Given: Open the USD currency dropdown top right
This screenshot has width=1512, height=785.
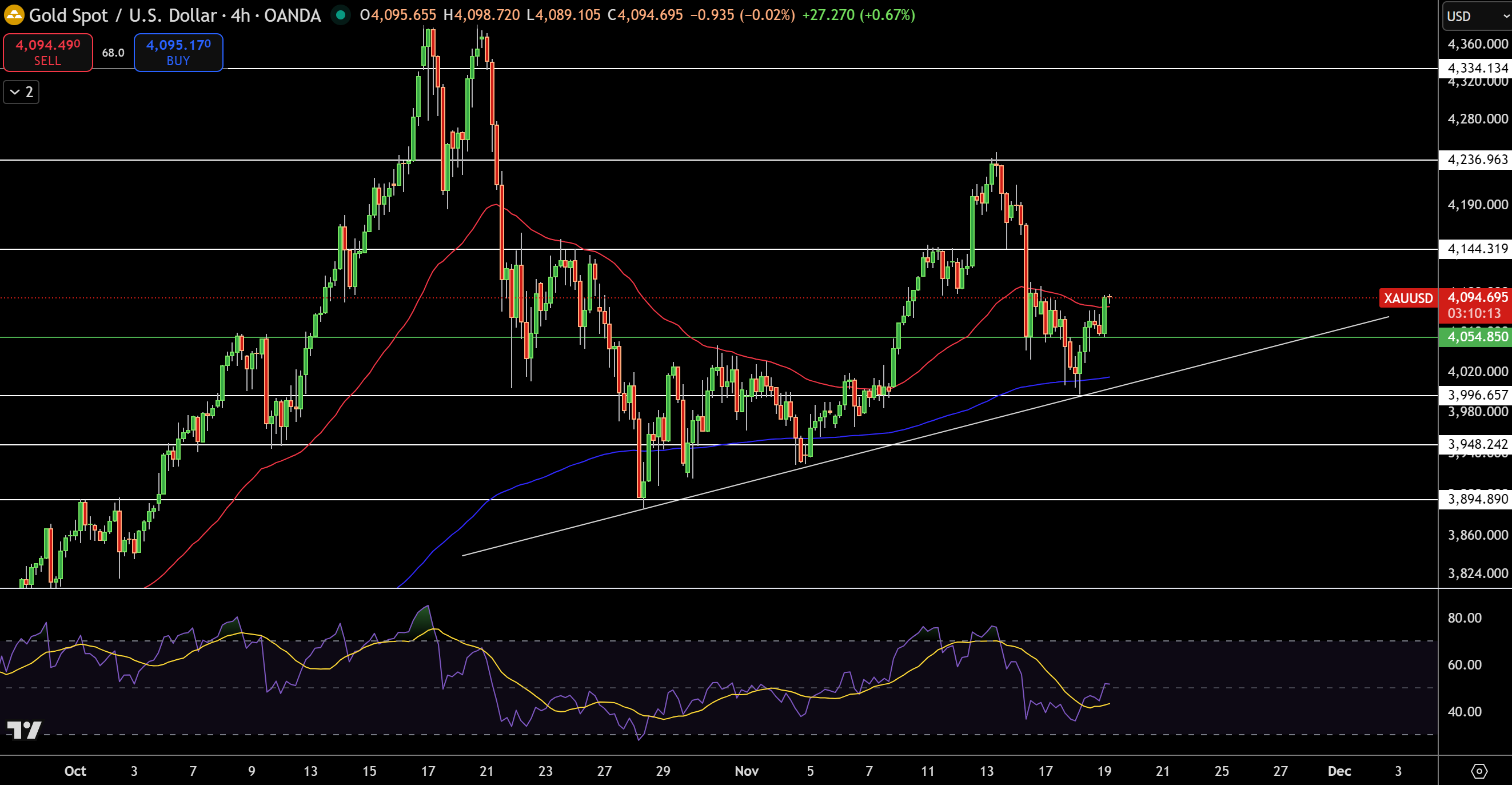Looking at the screenshot, I should (x=1473, y=17).
